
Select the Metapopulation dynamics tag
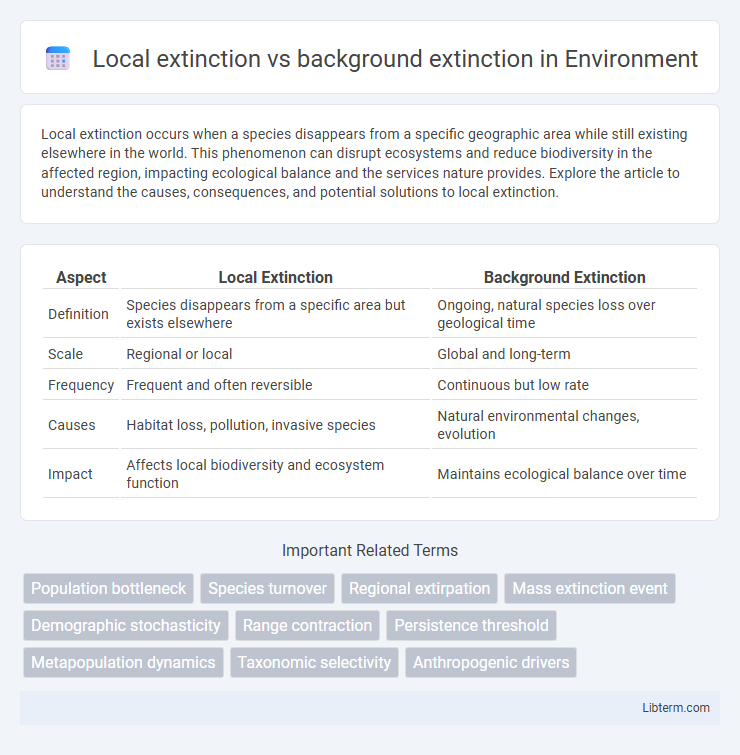point(123,663)
